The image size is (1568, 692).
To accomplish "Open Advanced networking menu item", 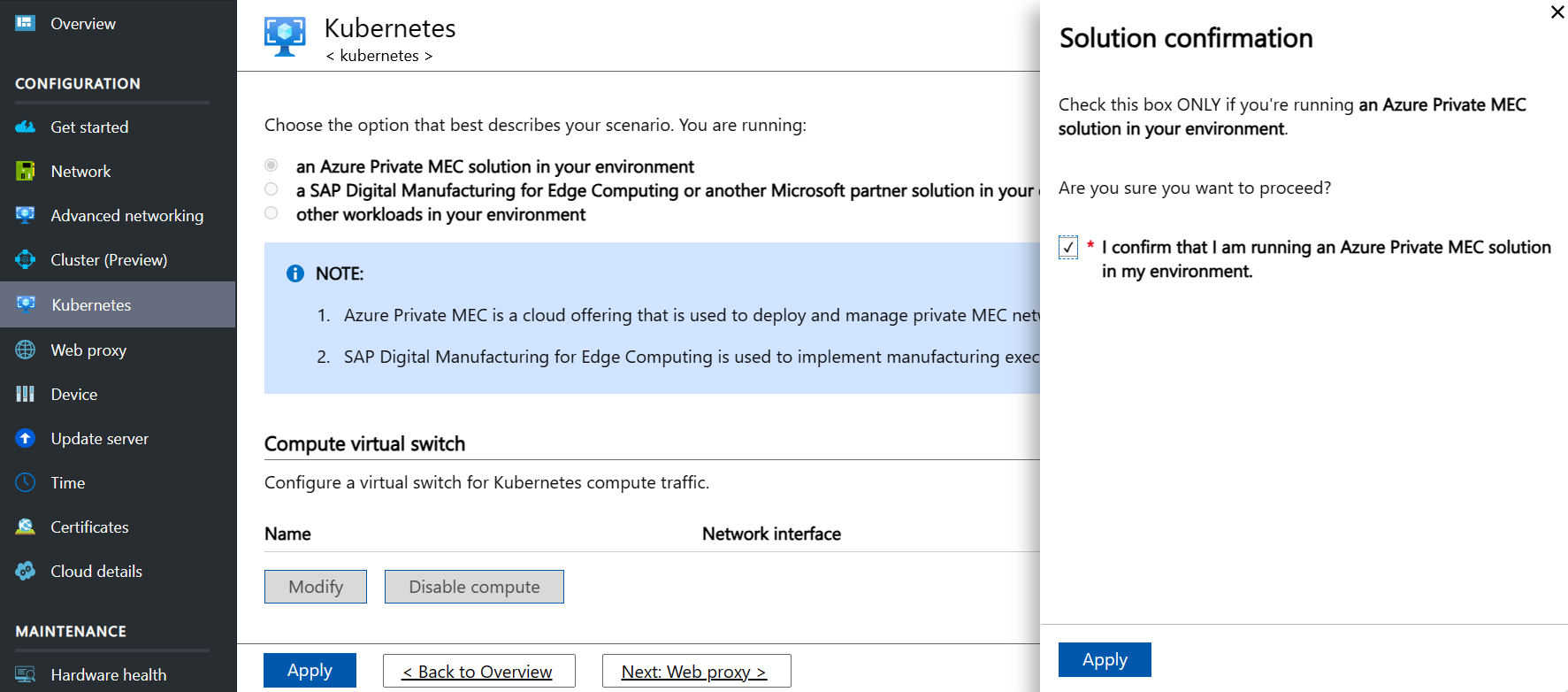I will [126, 216].
